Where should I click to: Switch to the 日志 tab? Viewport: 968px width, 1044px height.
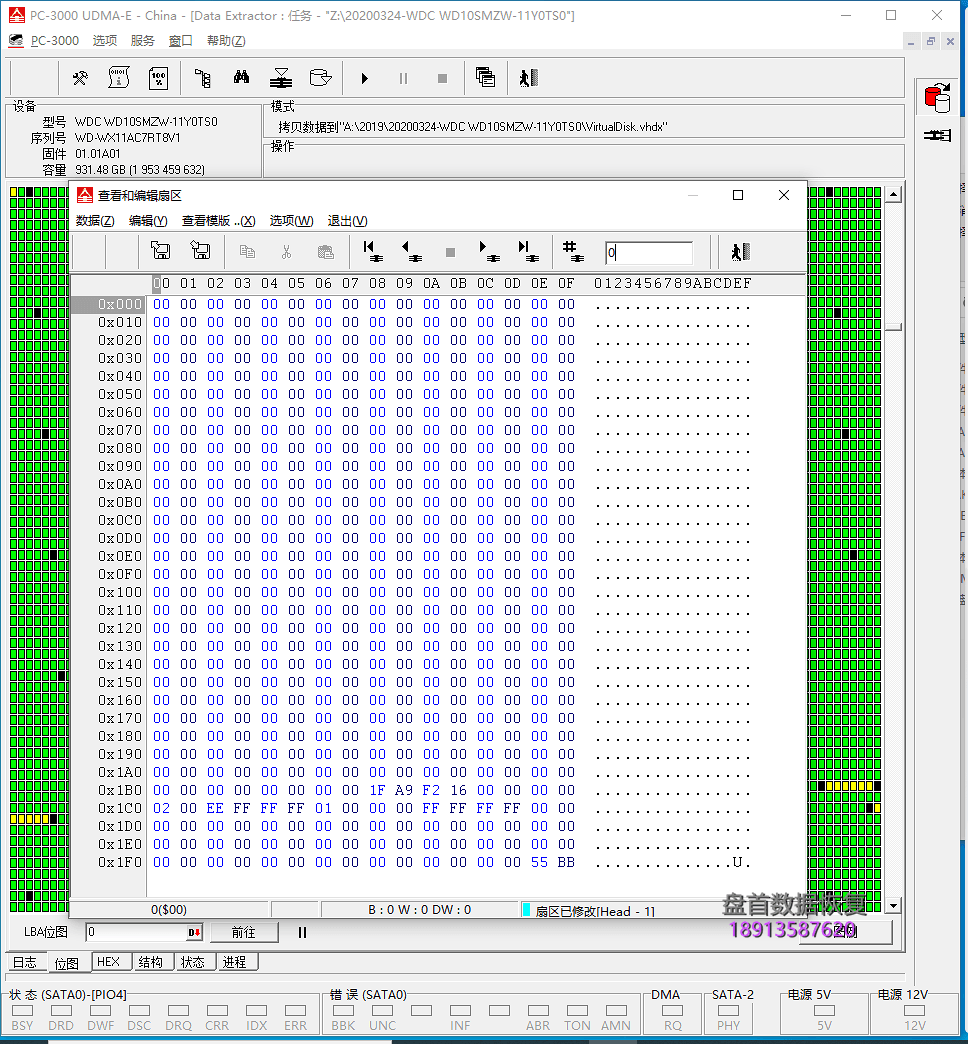pos(25,962)
